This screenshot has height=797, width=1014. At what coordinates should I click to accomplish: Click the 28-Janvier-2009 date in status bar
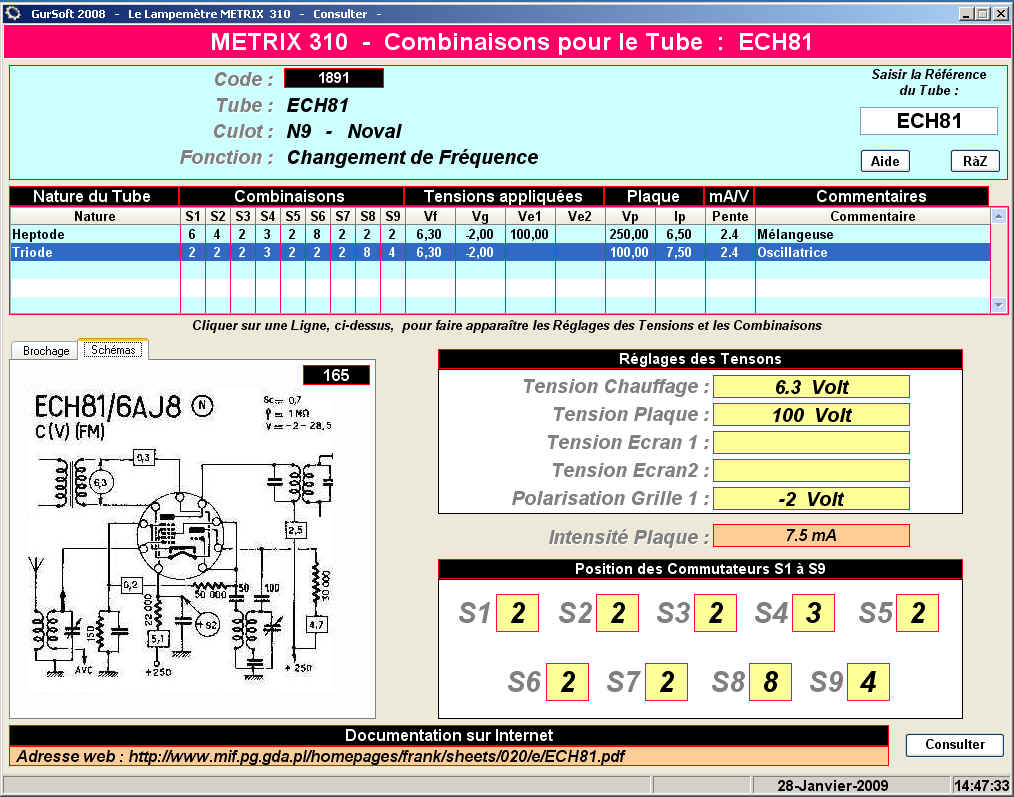pyautogui.click(x=832, y=786)
